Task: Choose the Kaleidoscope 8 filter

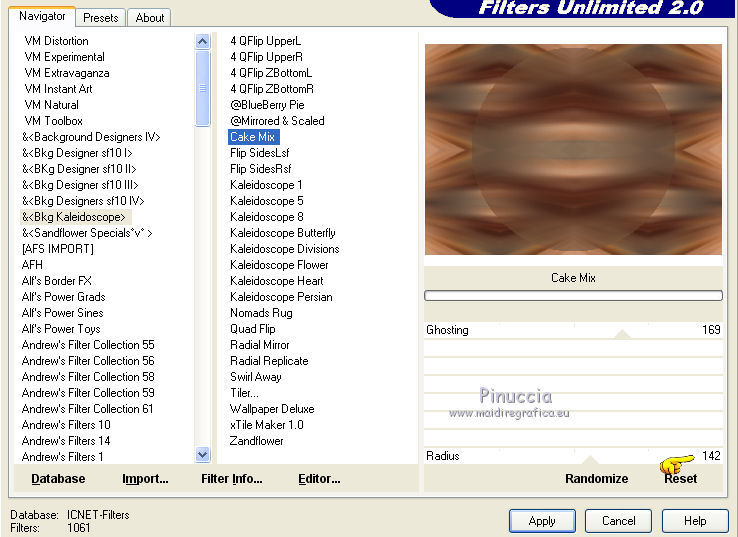Action: [x=266, y=217]
